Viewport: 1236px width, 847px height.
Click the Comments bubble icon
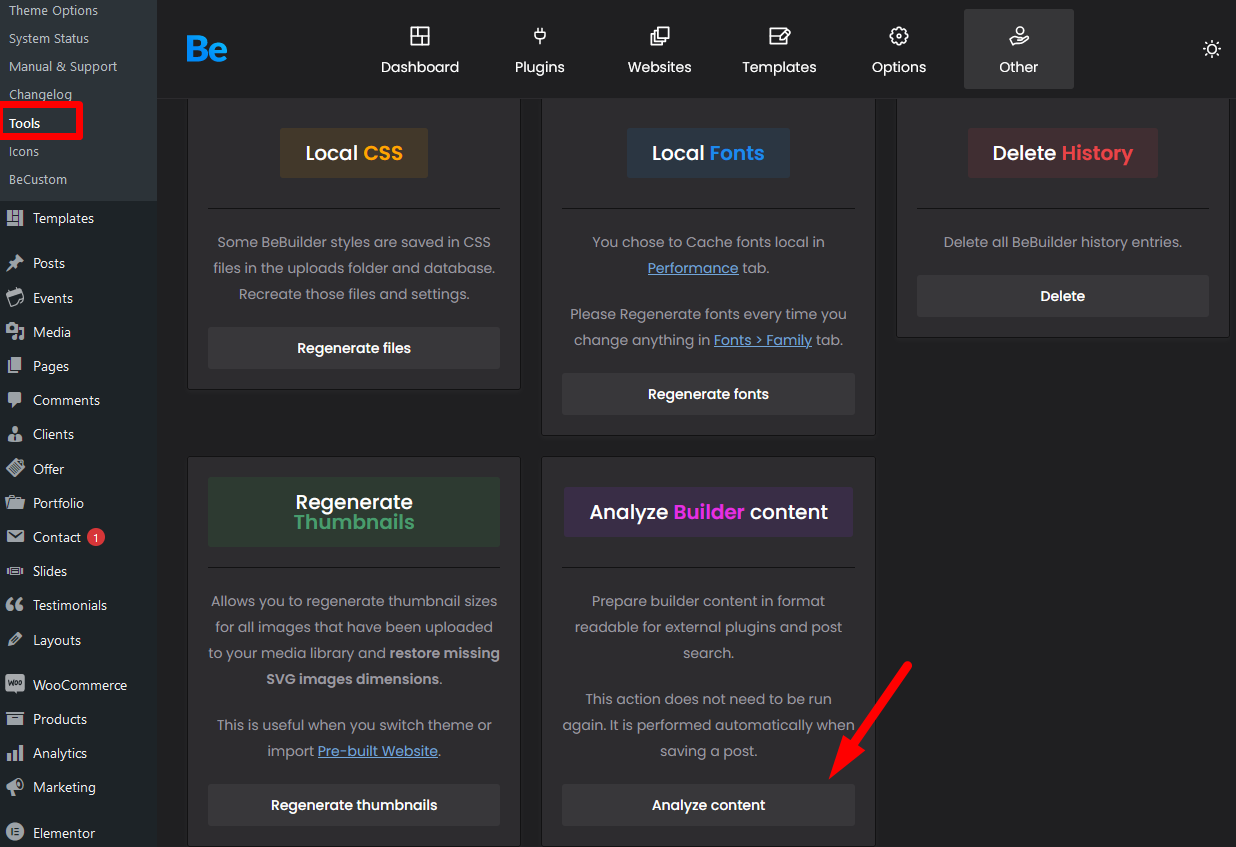pyautogui.click(x=15, y=400)
